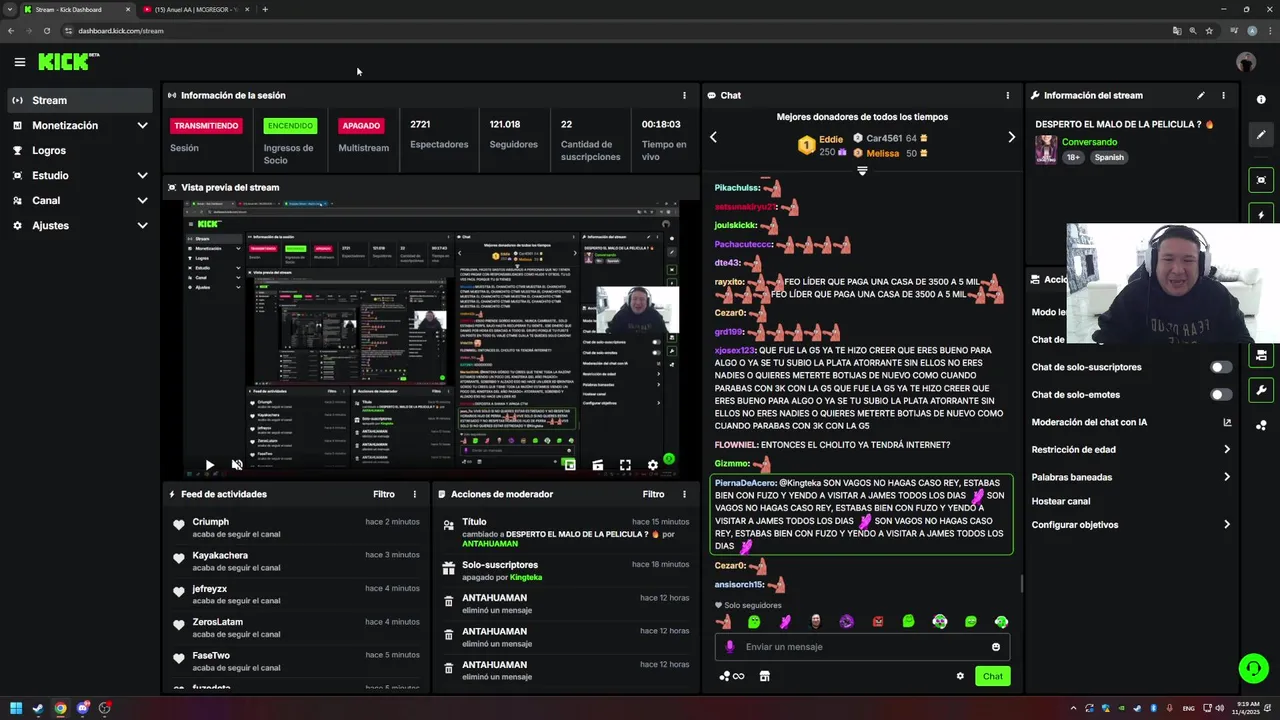Play the stream preview

coord(209,465)
